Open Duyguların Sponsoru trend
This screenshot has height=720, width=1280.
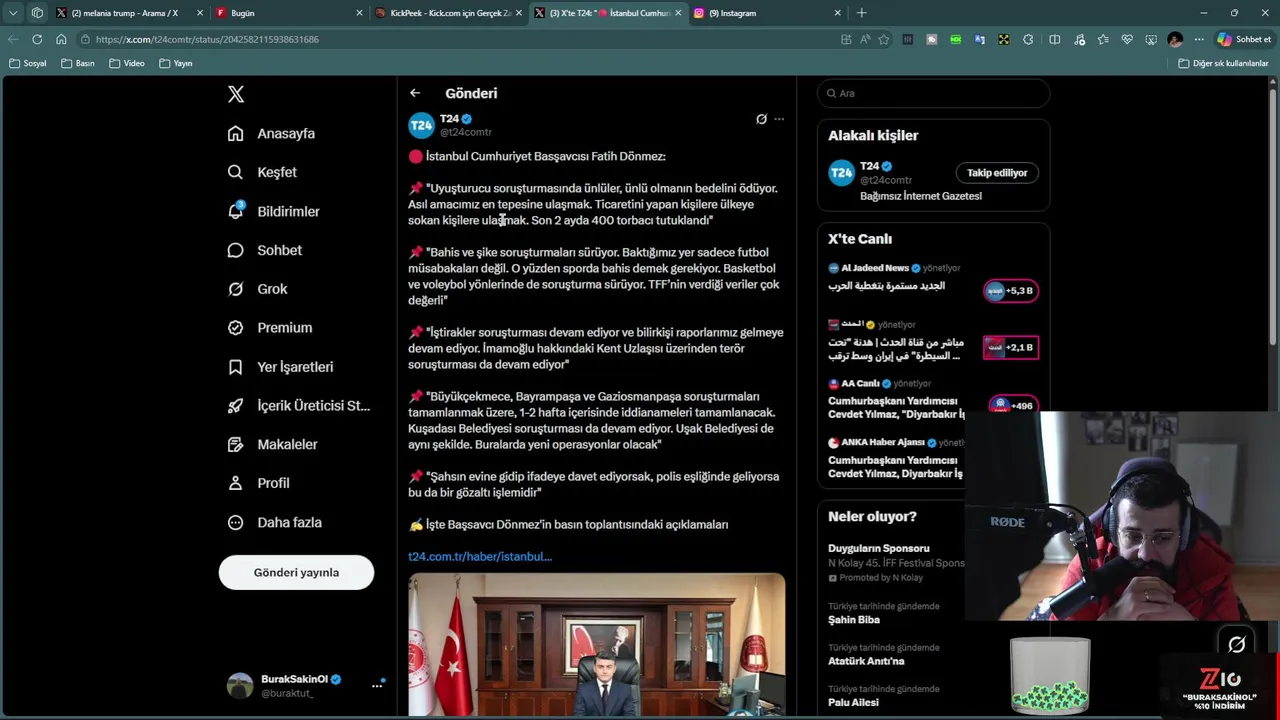895,562
